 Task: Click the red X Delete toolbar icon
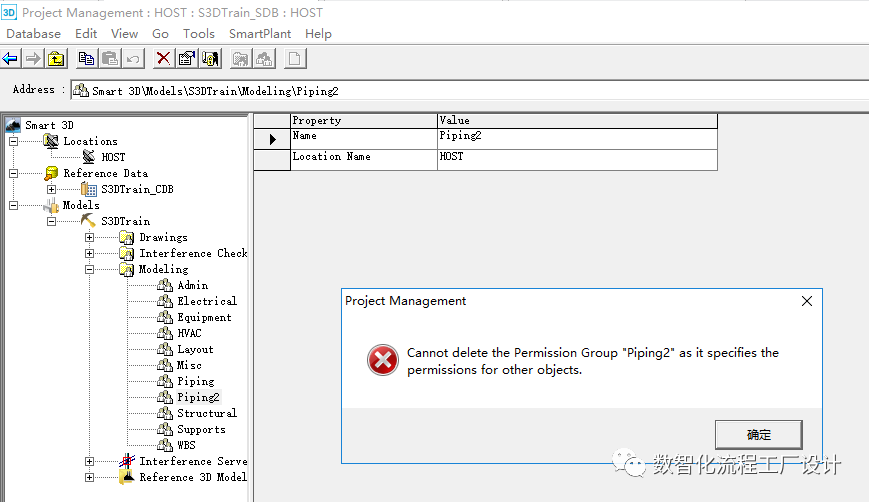point(163,59)
